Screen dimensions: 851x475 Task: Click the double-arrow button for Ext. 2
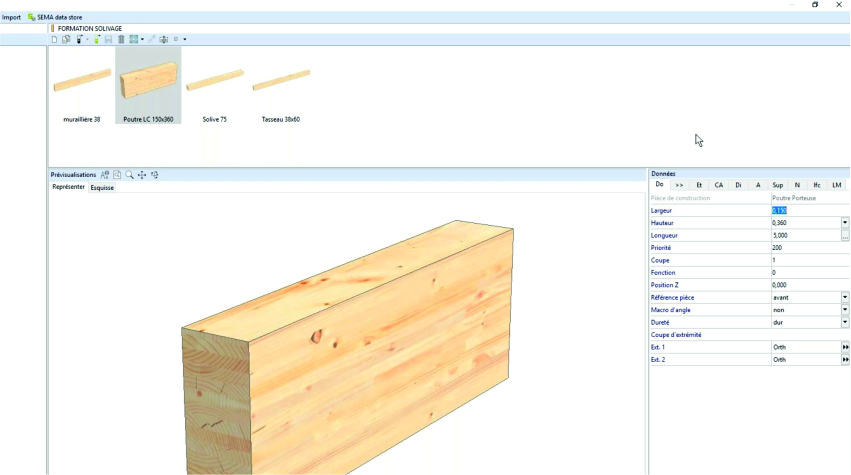(845, 359)
